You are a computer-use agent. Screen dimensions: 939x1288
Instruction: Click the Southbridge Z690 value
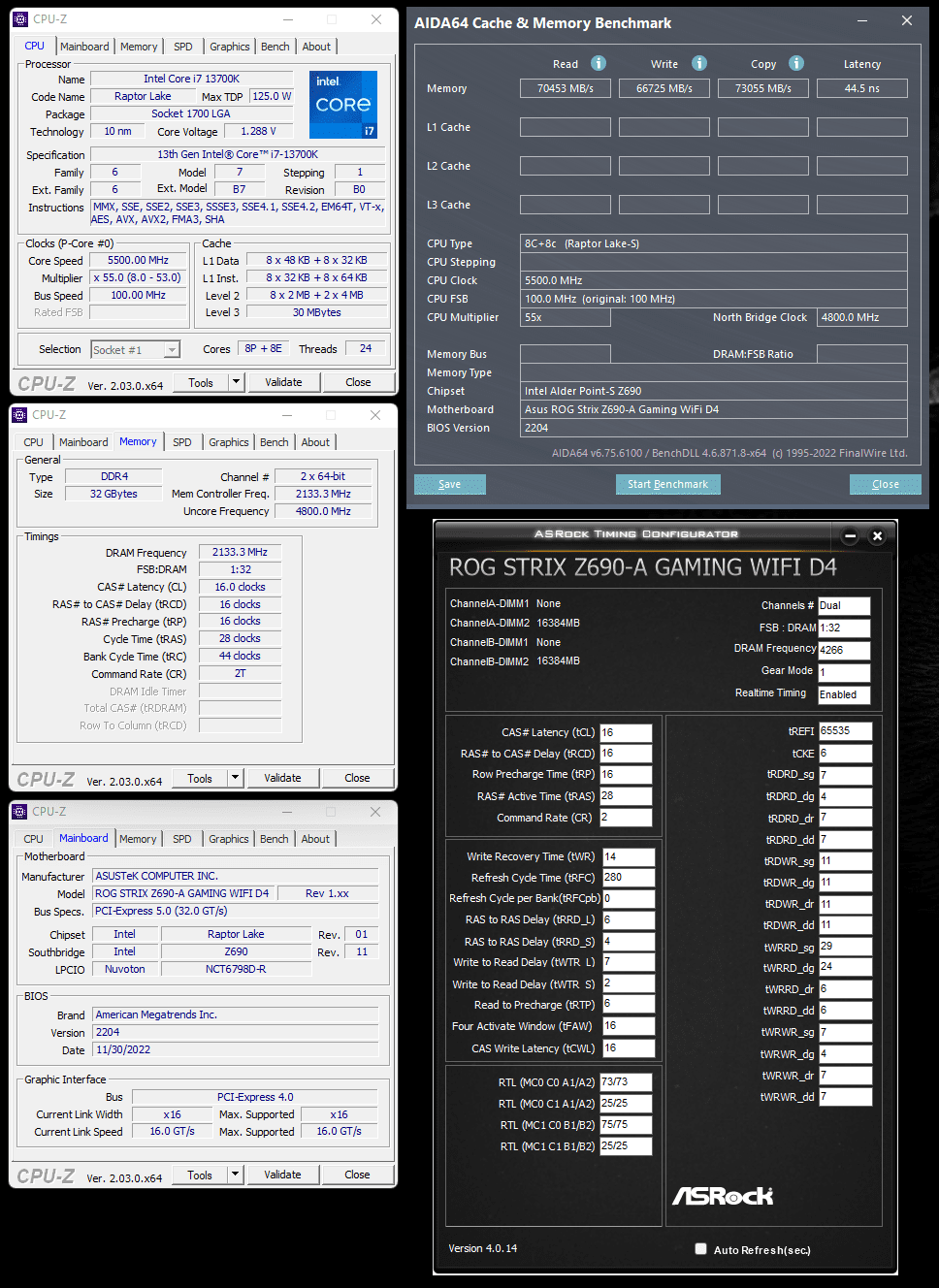pyautogui.click(x=237, y=952)
